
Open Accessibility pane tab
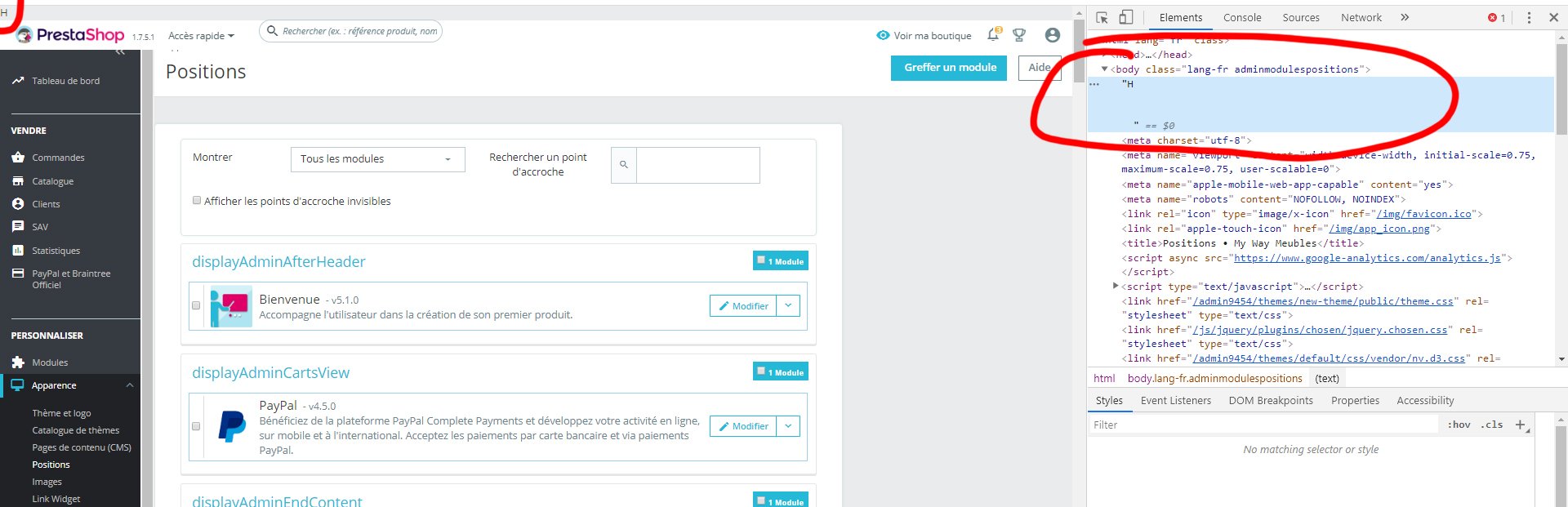[x=1425, y=401]
